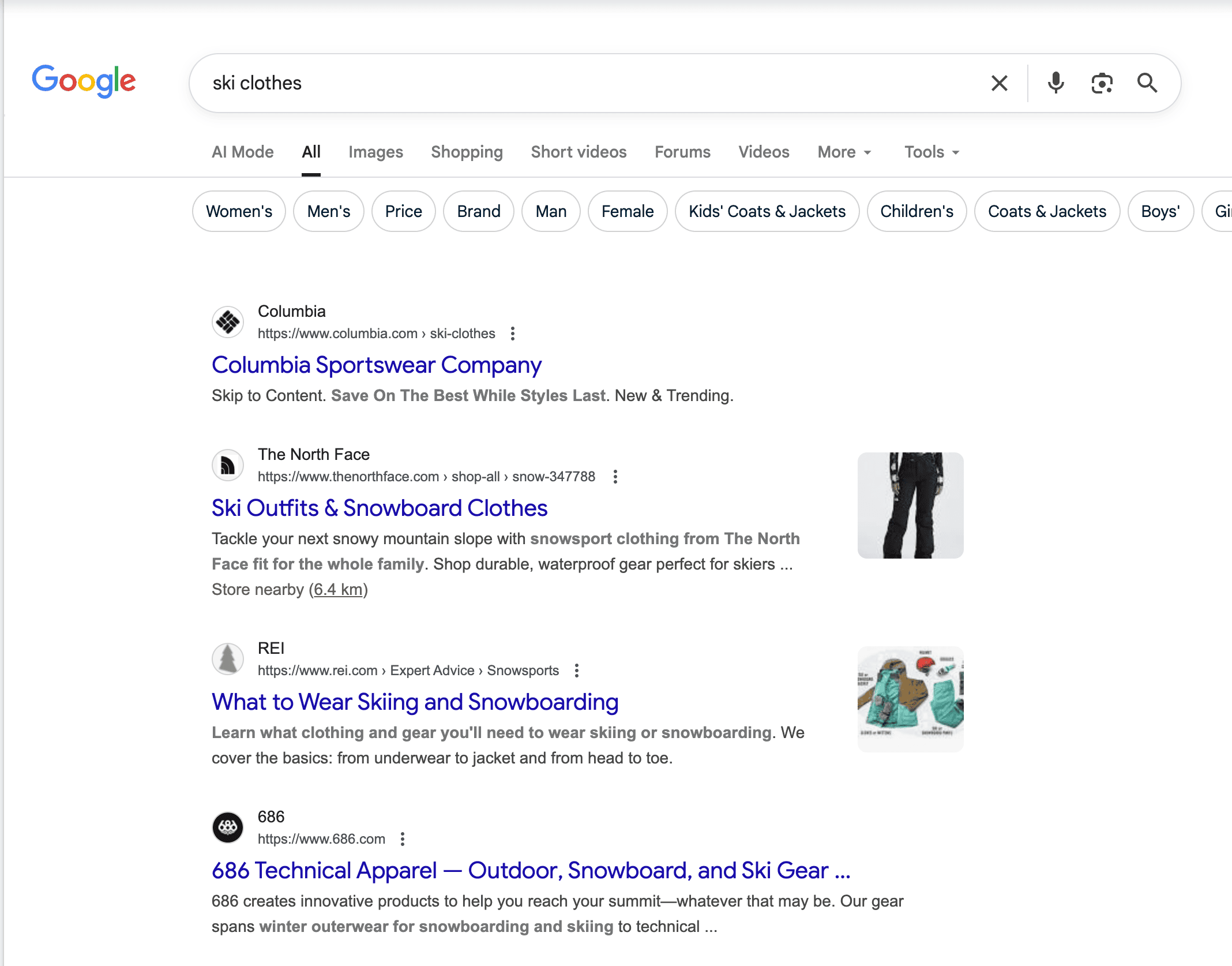This screenshot has width=1232, height=966.
Task: Open three-dot menu for North Face result
Action: [615, 477]
